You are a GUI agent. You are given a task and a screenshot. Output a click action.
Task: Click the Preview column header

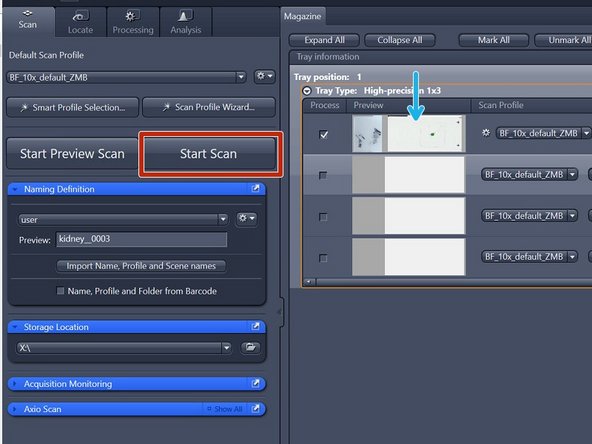click(x=409, y=105)
